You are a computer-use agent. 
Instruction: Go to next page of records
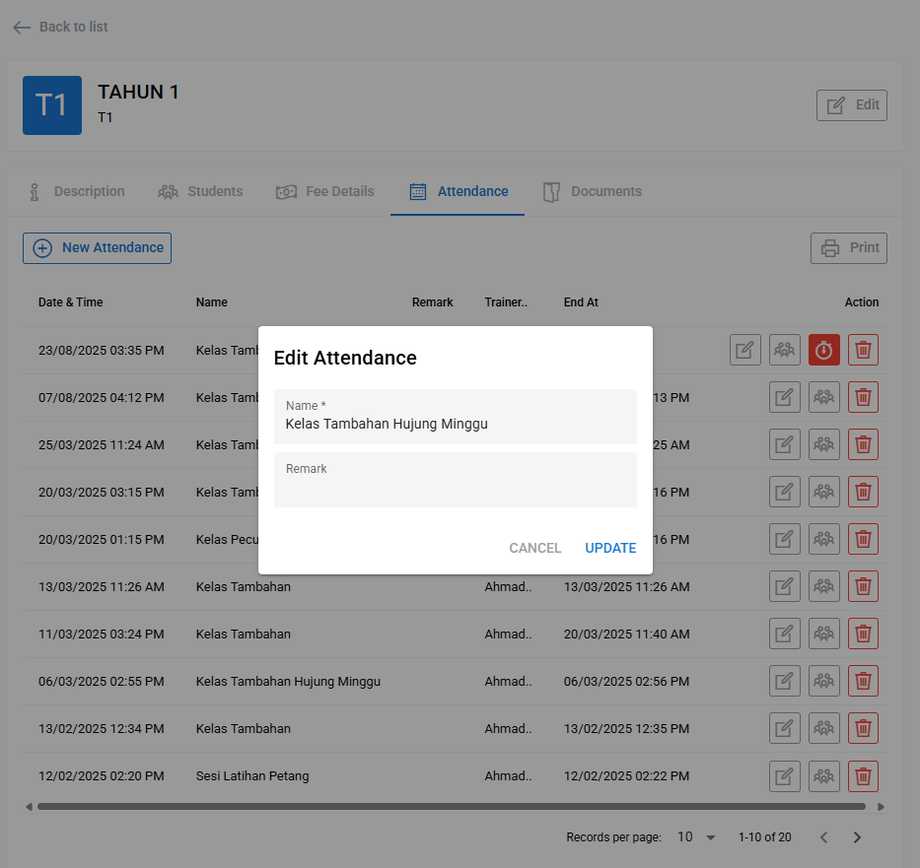tap(857, 837)
